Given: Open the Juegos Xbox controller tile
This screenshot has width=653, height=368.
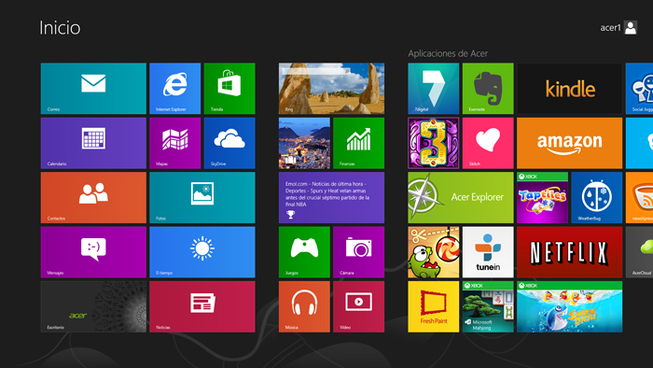Looking at the screenshot, I should 304,252.
